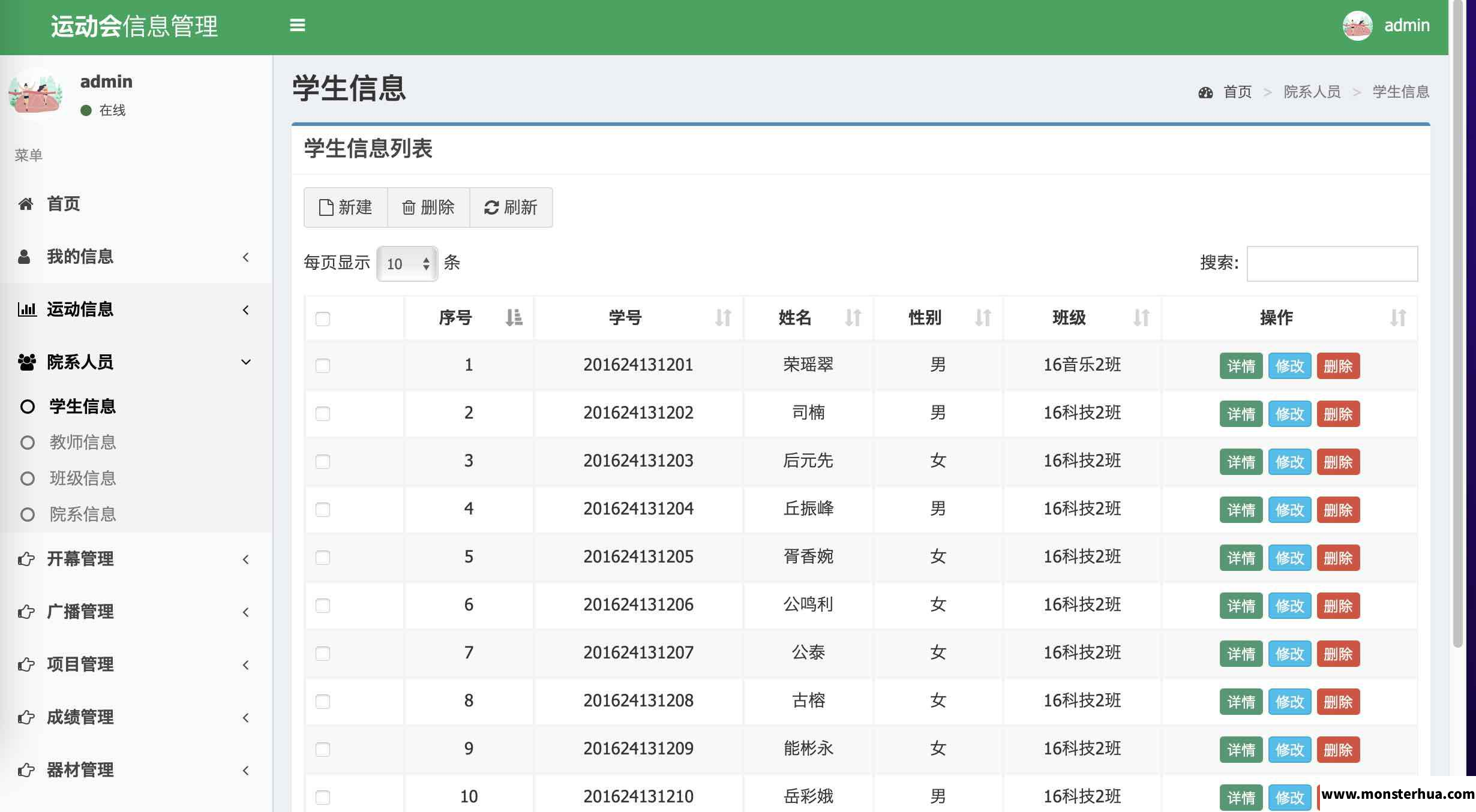Go to 院系人员 in the breadcrumb

point(1312,92)
